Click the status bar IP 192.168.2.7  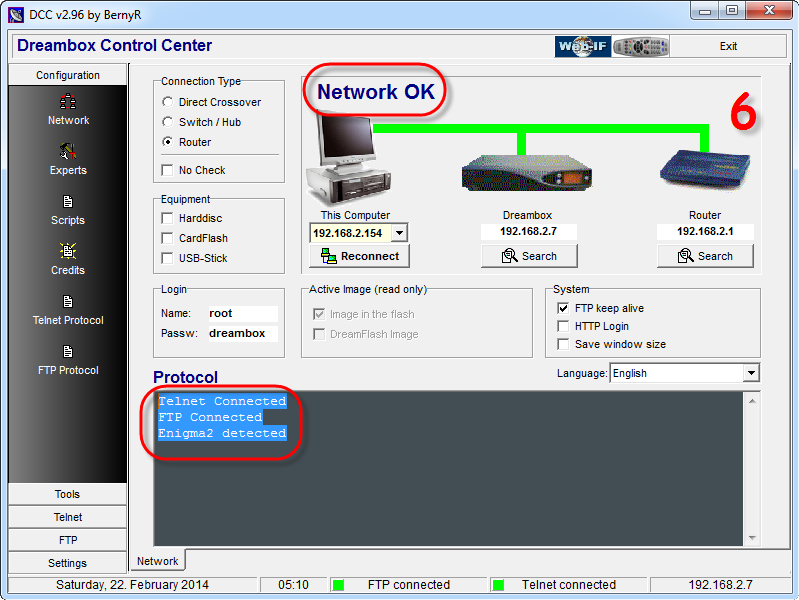click(721, 585)
